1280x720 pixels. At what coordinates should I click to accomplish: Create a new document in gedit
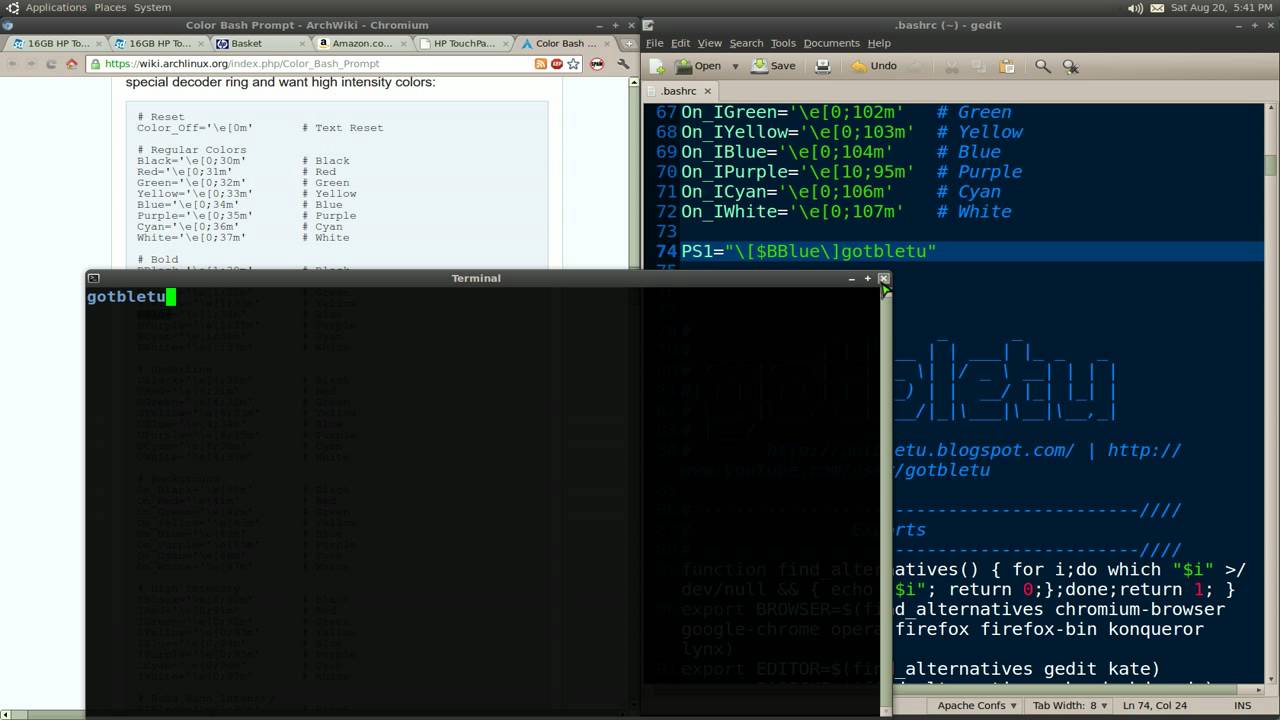657,66
